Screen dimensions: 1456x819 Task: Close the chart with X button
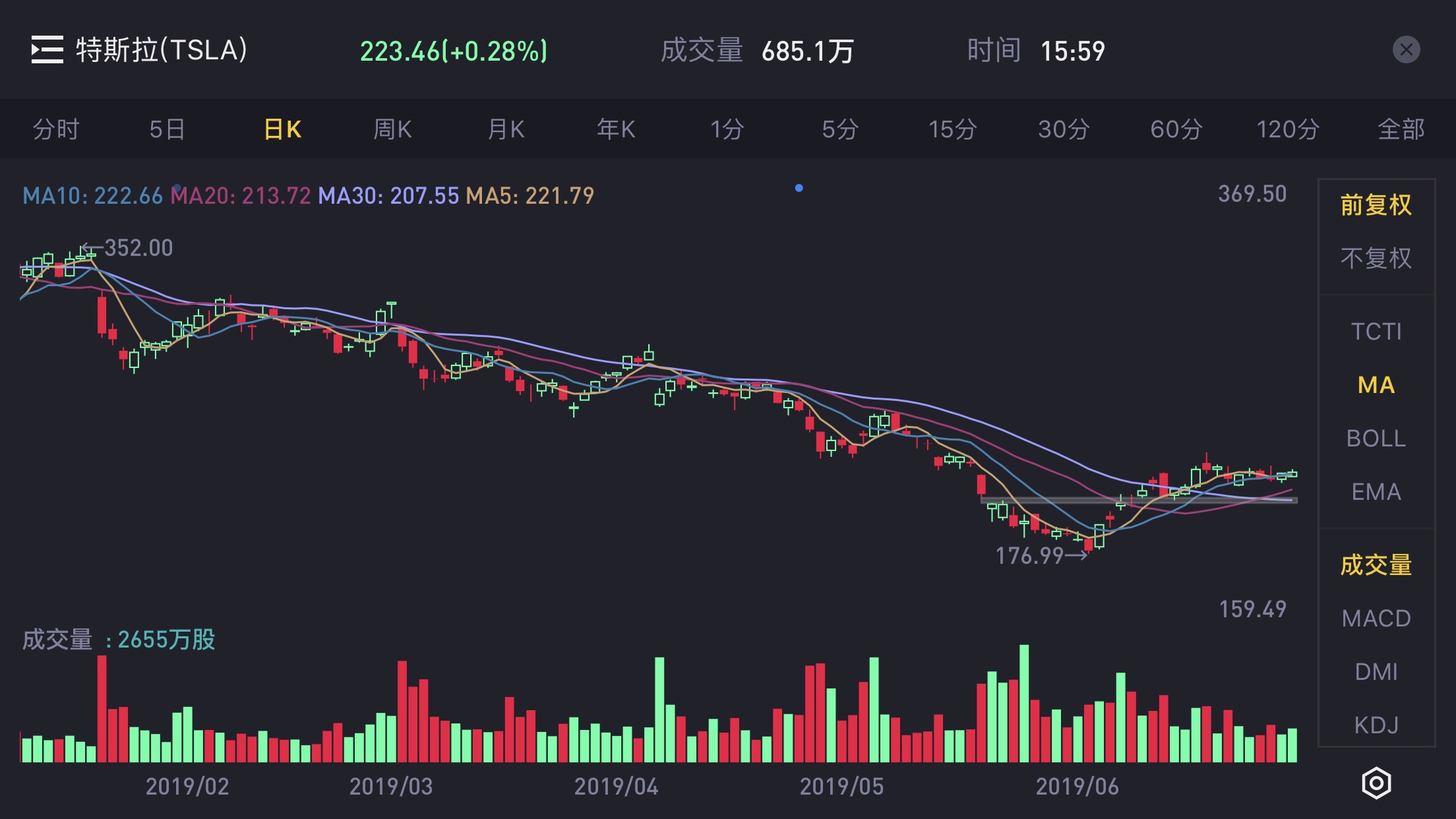tap(1406, 50)
